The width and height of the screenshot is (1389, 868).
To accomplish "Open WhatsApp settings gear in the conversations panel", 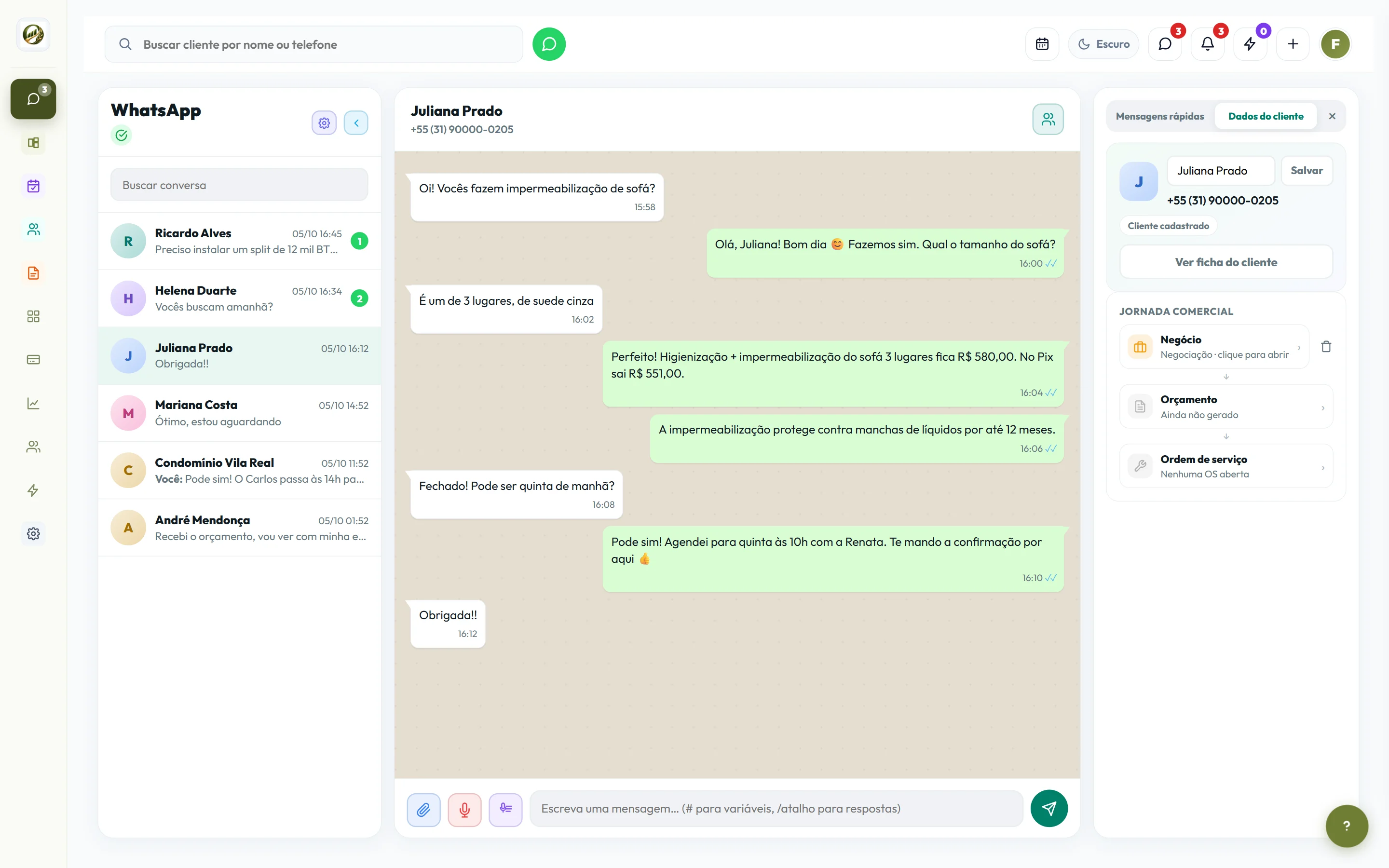I will point(324,123).
